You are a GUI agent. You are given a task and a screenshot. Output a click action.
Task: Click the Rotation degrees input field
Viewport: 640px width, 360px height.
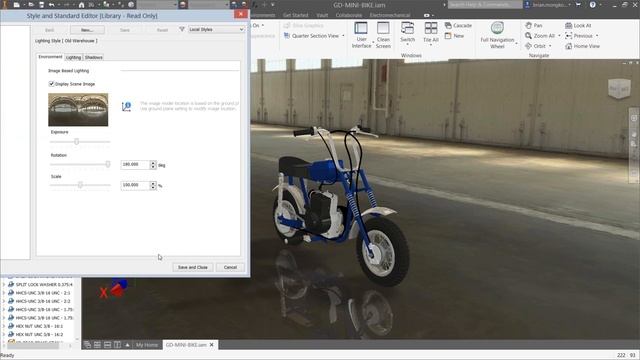[x=135, y=164]
